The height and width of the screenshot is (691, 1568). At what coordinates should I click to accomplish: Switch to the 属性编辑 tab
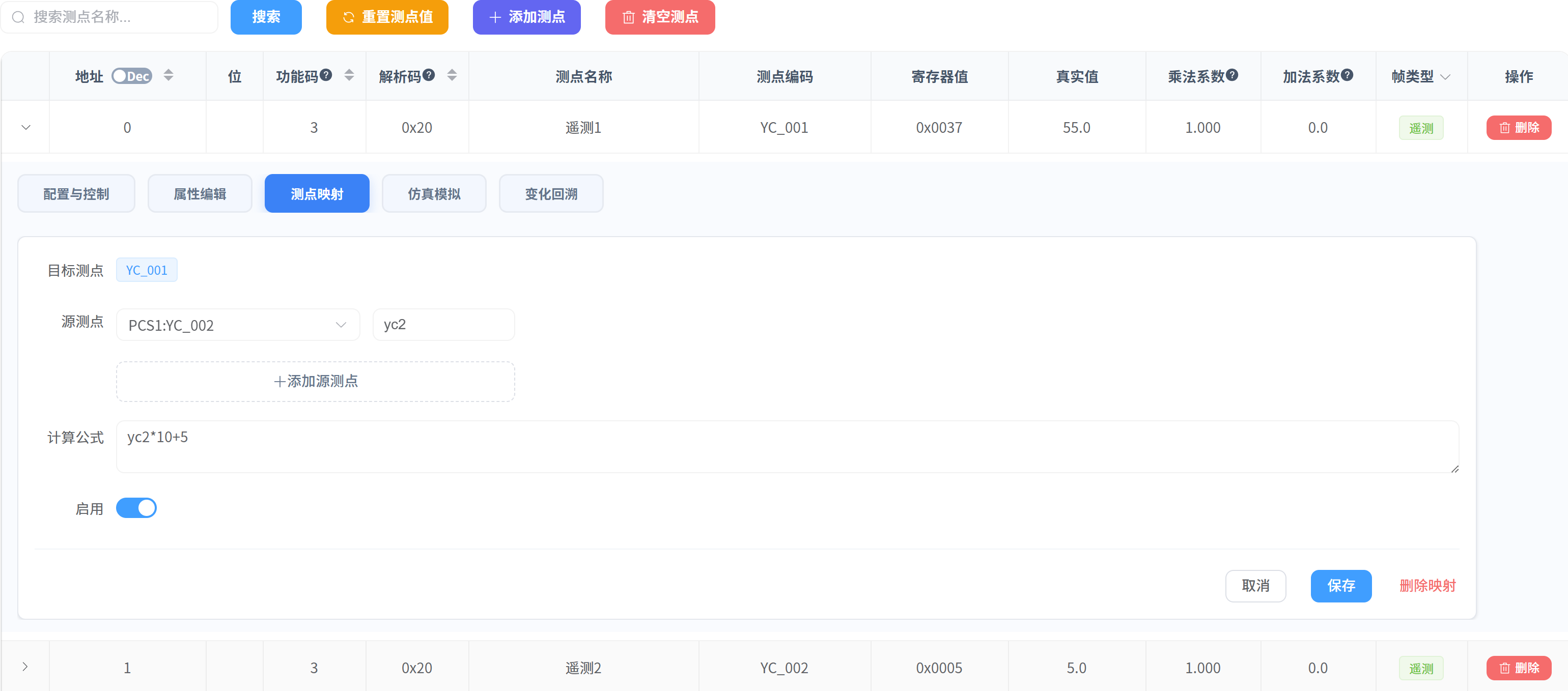pos(200,194)
